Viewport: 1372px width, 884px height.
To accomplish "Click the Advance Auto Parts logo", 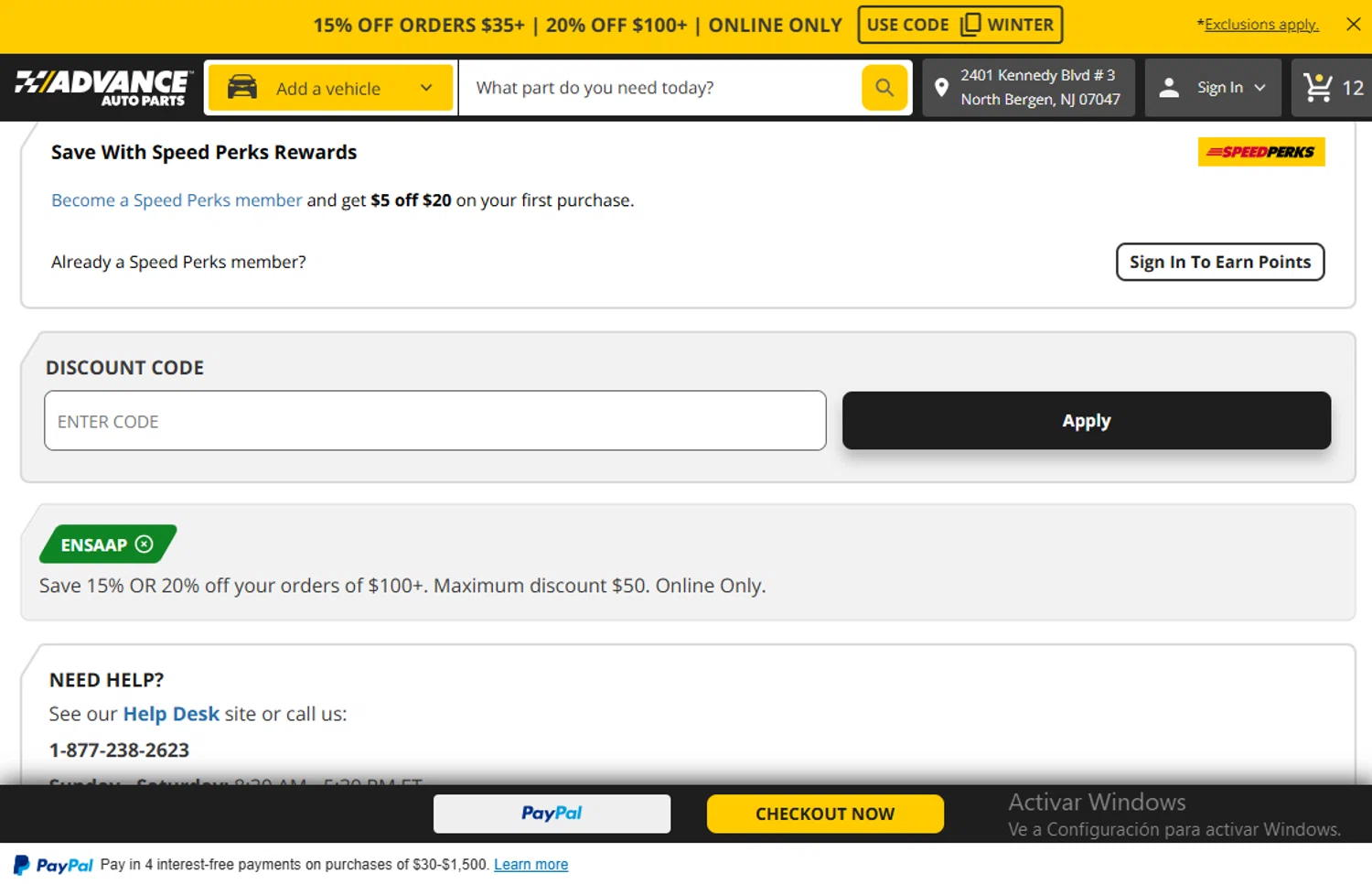I will [x=101, y=87].
